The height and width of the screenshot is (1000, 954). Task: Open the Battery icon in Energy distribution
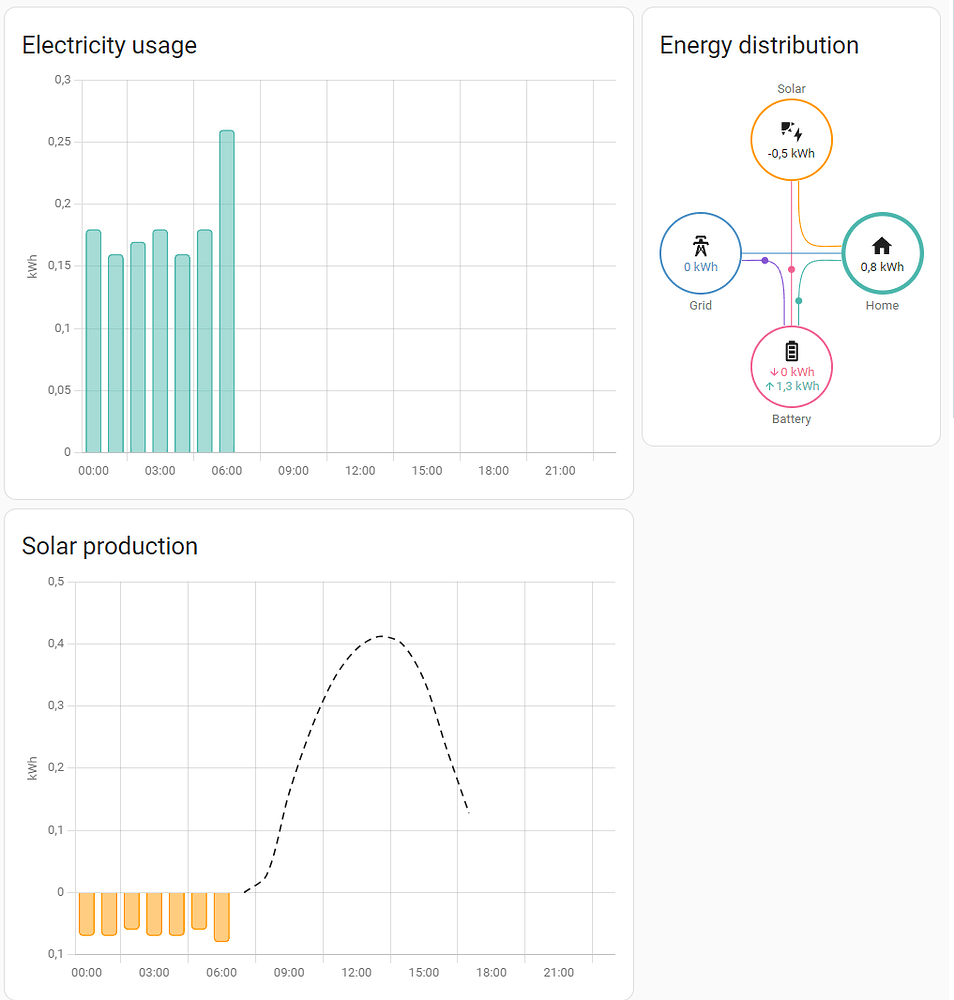[791, 350]
